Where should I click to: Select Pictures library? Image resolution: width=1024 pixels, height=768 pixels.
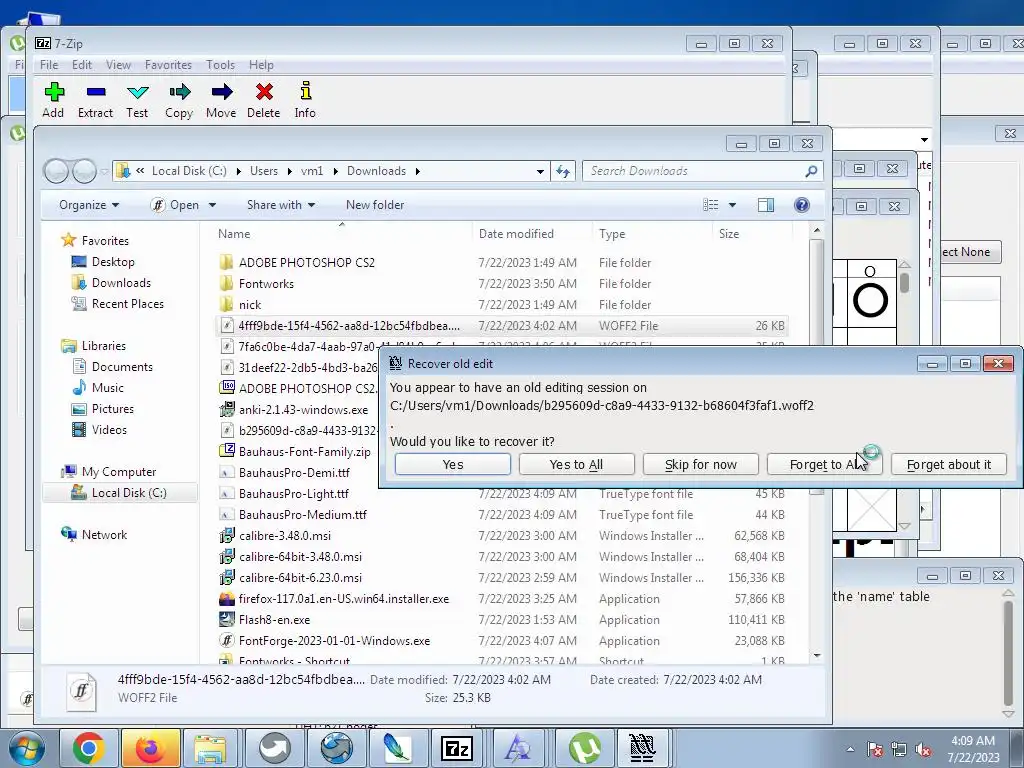(113, 408)
